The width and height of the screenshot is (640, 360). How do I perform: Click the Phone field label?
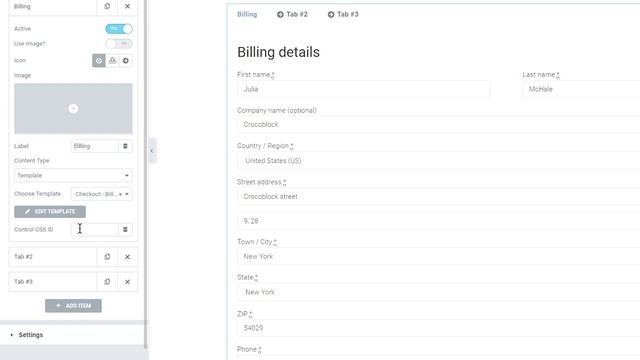(x=249, y=349)
